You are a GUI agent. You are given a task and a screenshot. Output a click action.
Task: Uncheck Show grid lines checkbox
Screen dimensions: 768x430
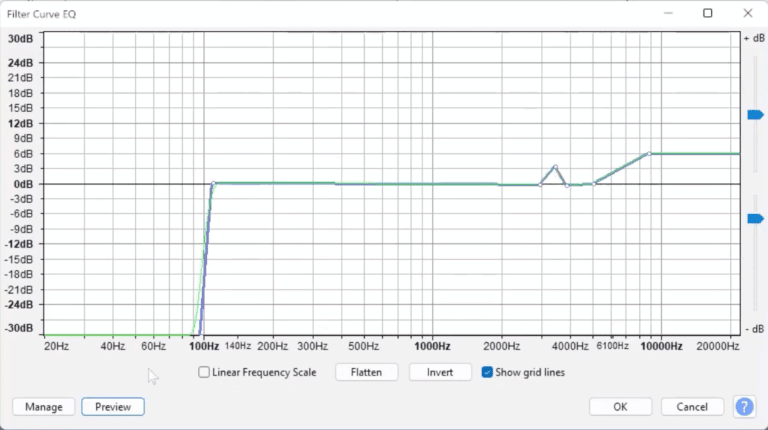click(487, 372)
